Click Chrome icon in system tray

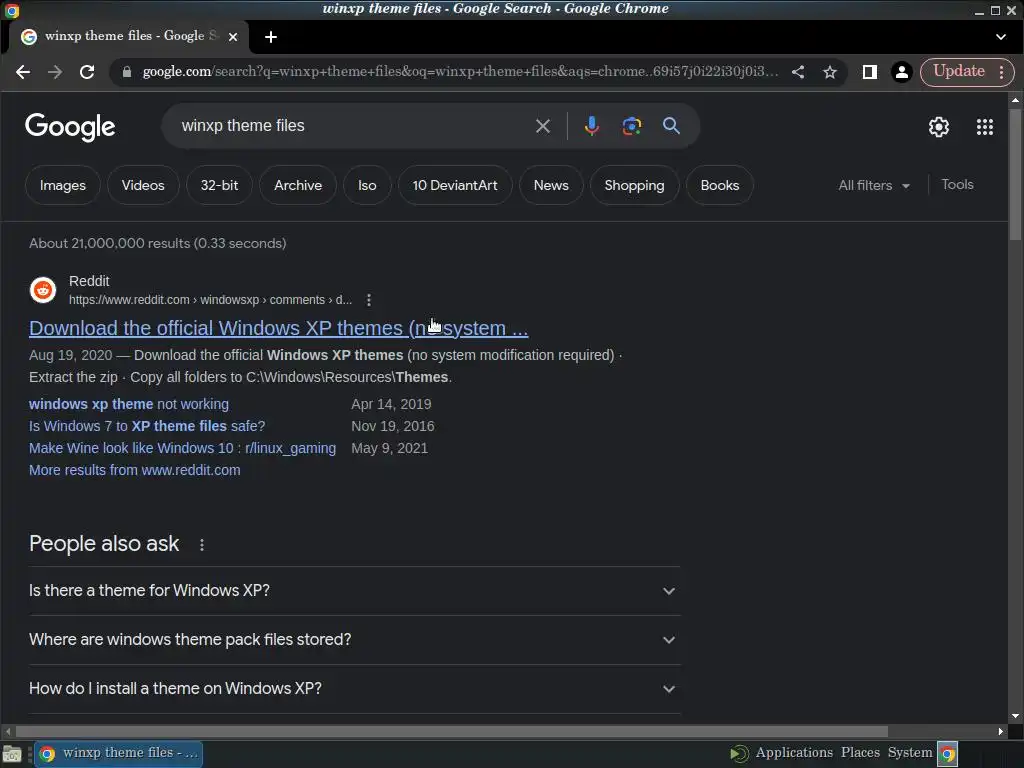click(947, 754)
